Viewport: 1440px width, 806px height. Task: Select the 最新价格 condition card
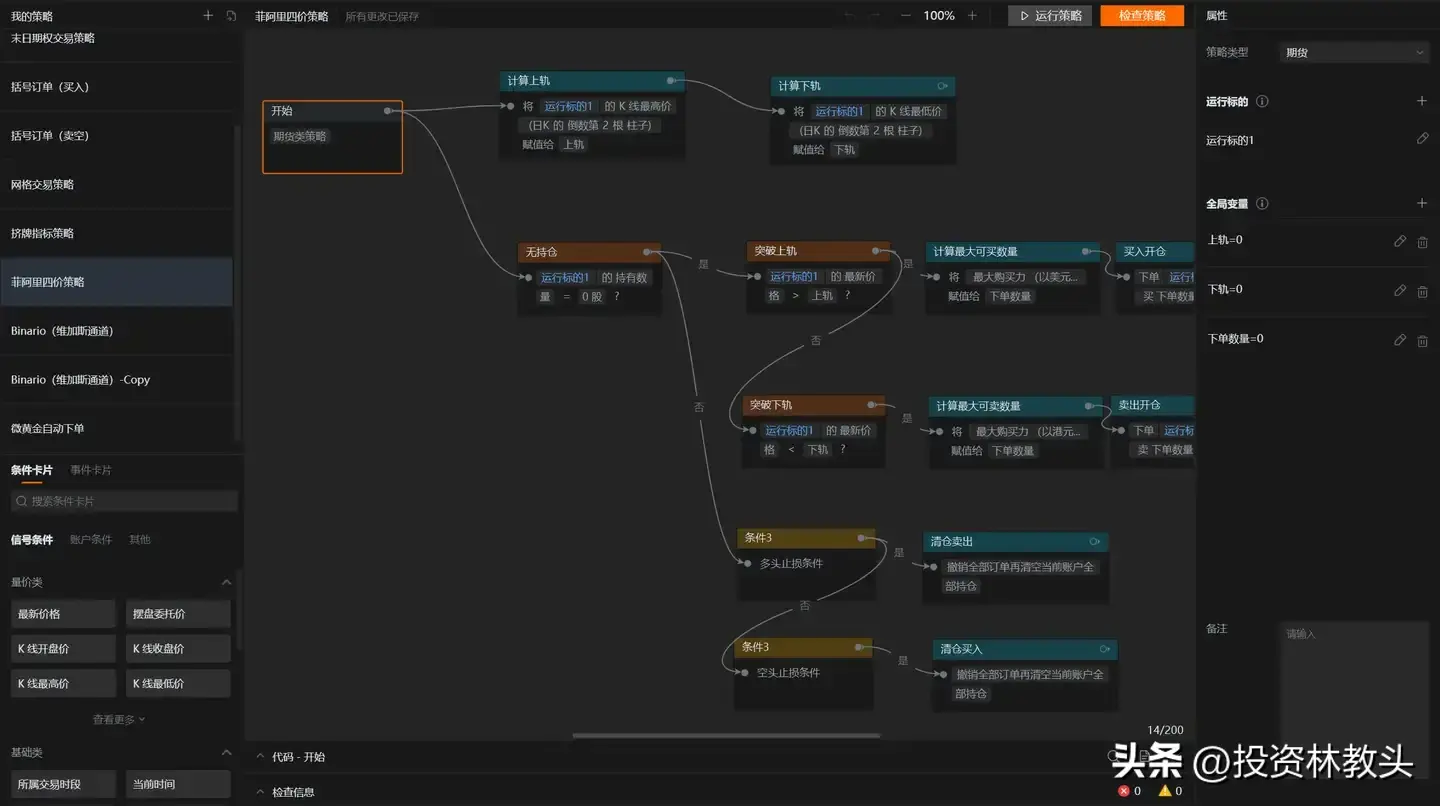coord(64,614)
